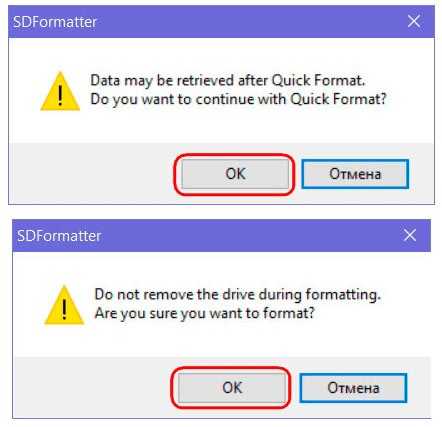Click the SDFormatter title of the upper dialog
The image size is (442, 427).
pyautogui.click(x=55, y=22)
